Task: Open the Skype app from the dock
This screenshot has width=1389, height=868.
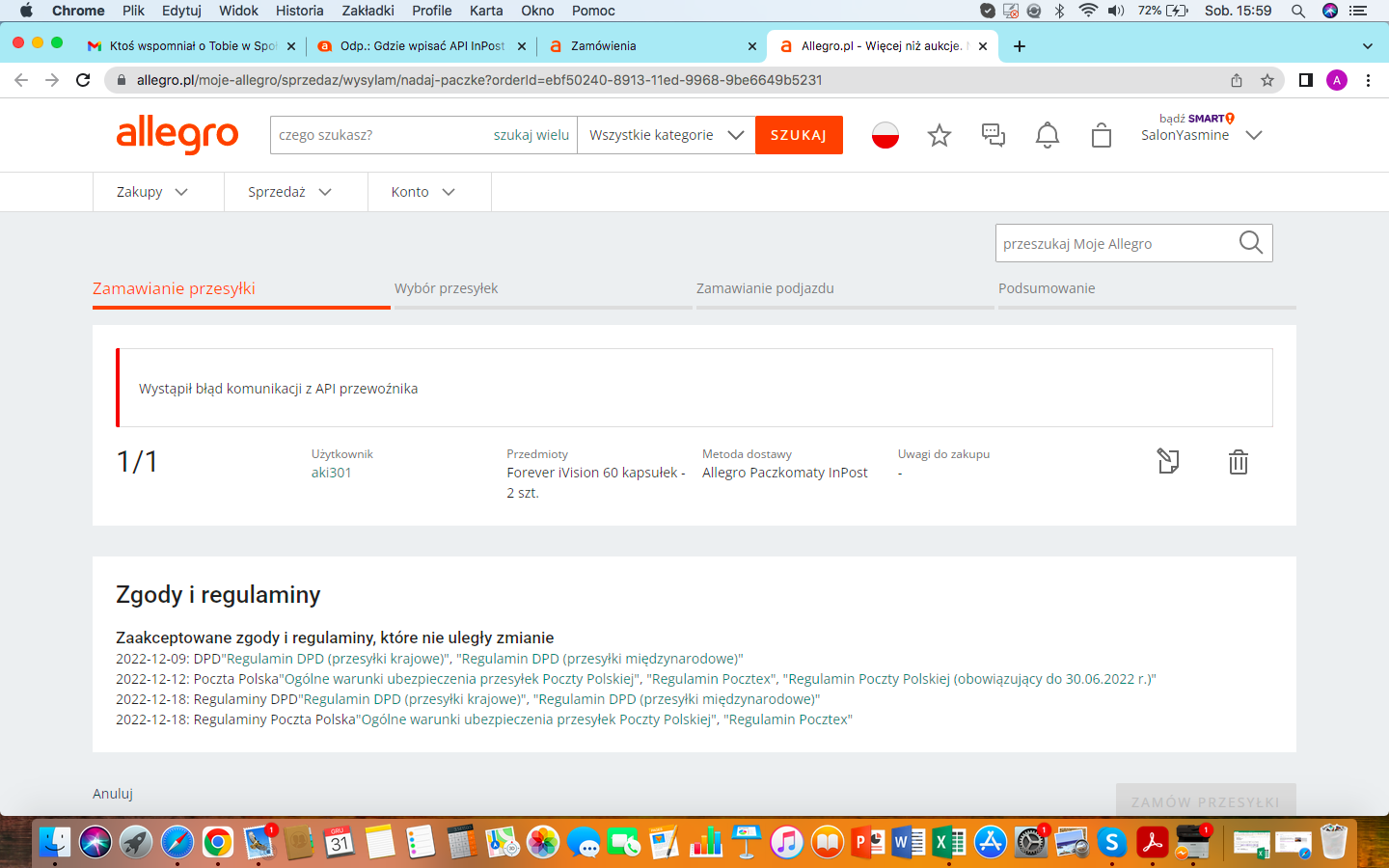Action: pos(1111,842)
